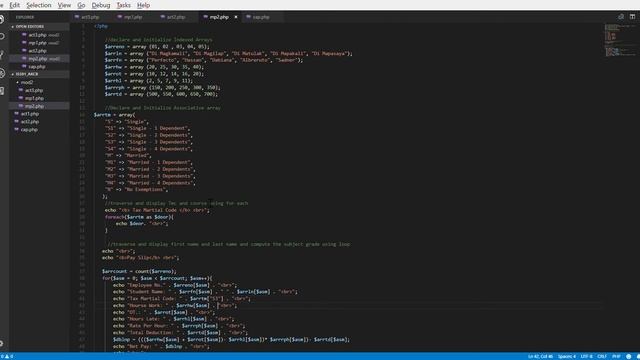Click the opening <?php tag line

(x=101, y=26)
